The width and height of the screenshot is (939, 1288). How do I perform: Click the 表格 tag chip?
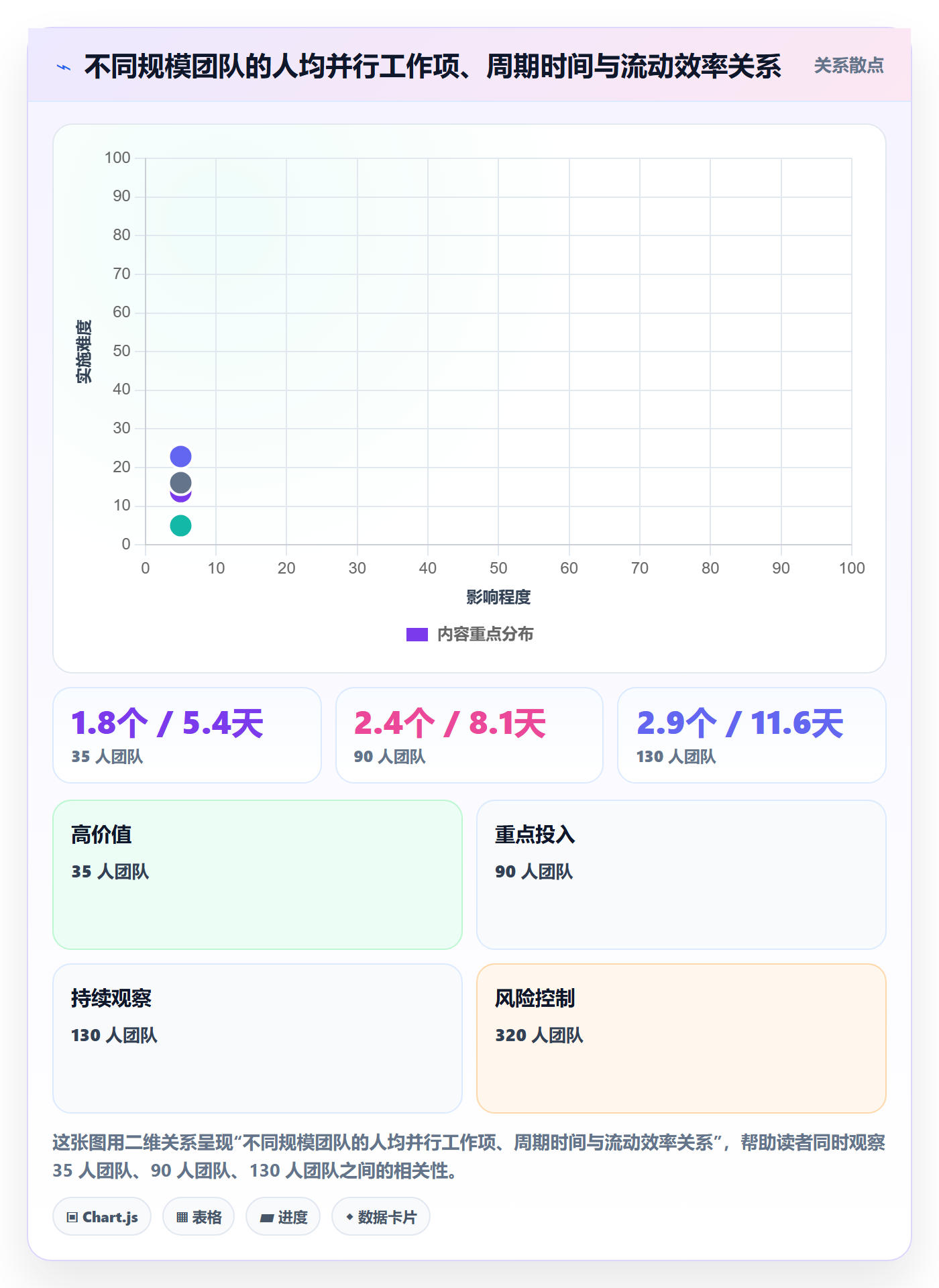pos(199,1217)
